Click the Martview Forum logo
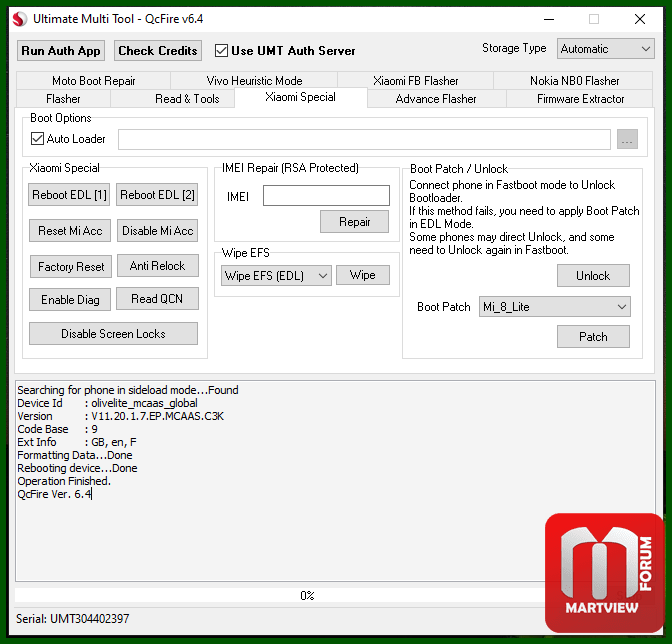 click(x=604, y=571)
